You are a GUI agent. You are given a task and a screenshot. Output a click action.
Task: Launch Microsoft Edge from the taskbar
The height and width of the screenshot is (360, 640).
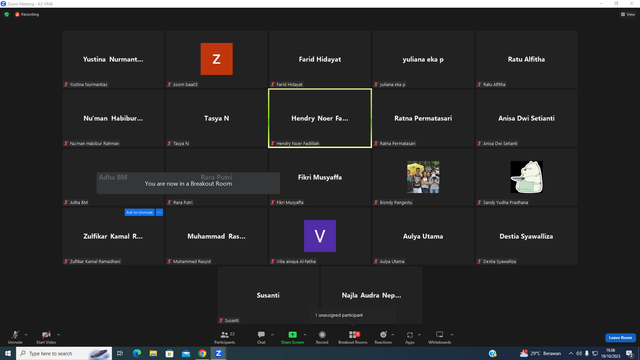(x=137, y=353)
